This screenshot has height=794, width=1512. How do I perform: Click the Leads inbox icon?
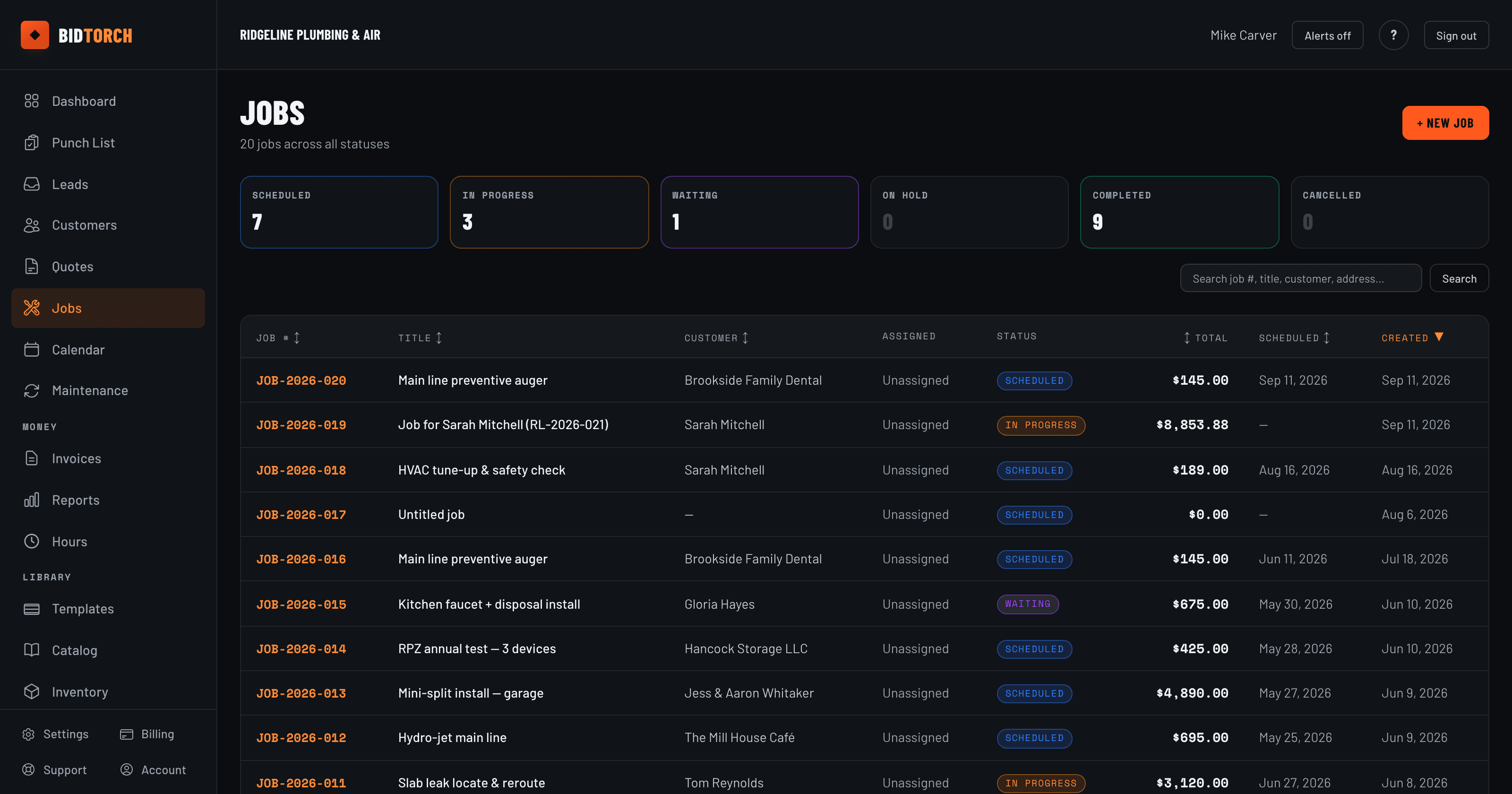click(x=32, y=184)
